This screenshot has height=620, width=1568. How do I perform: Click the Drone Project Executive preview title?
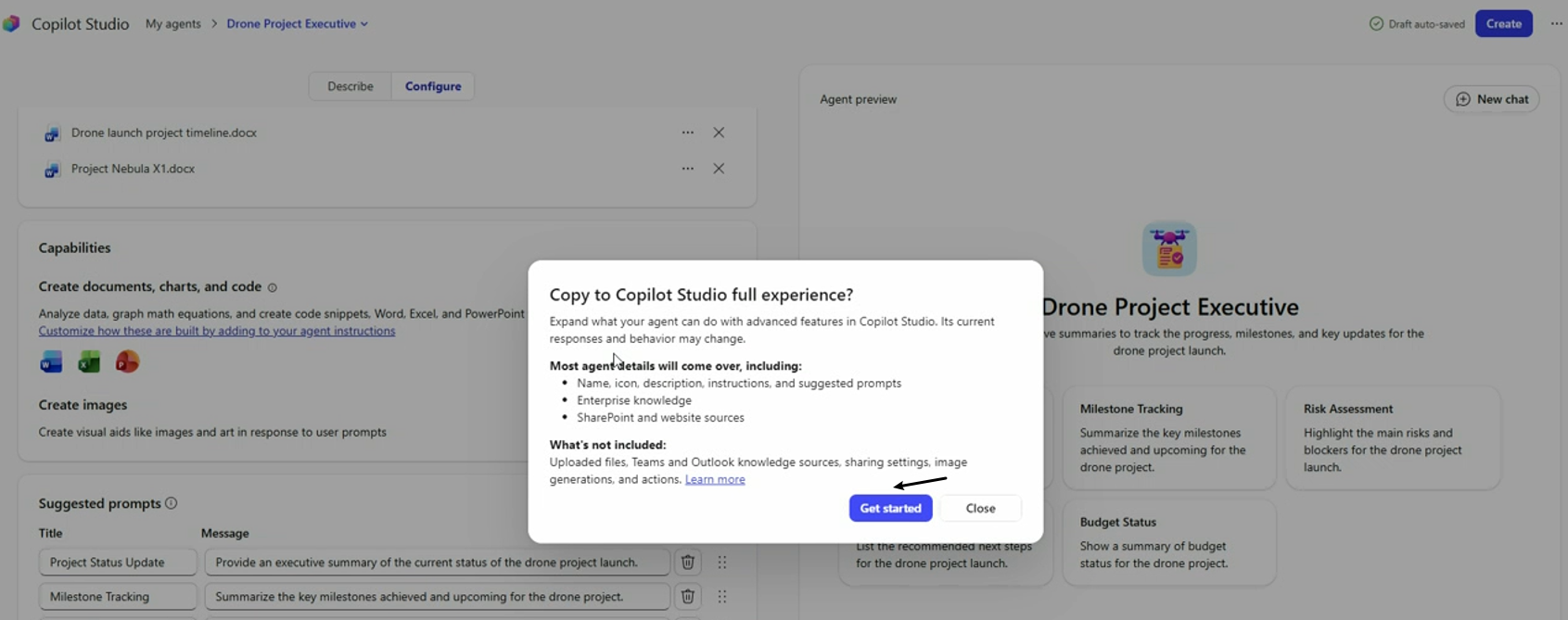point(1170,307)
